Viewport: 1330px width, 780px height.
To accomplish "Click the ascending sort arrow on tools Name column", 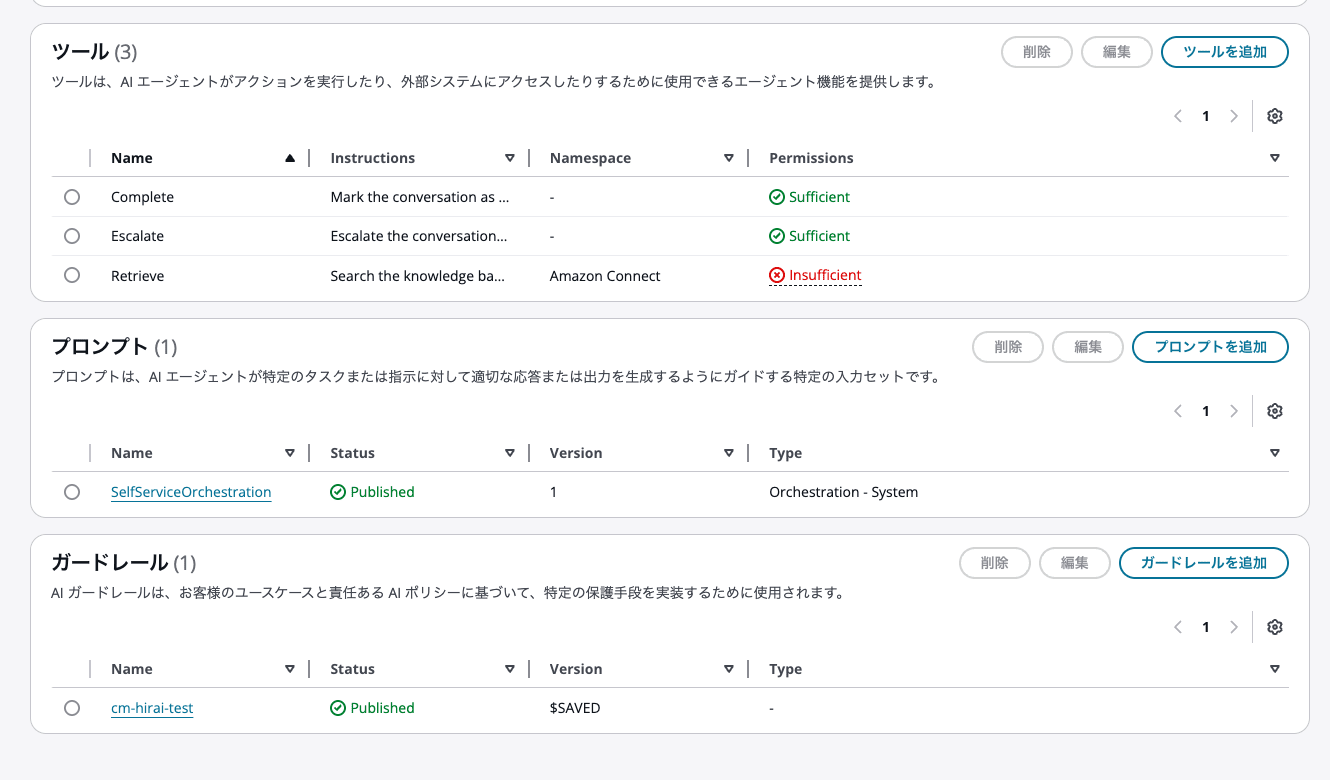I will click(x=289, y=157).
